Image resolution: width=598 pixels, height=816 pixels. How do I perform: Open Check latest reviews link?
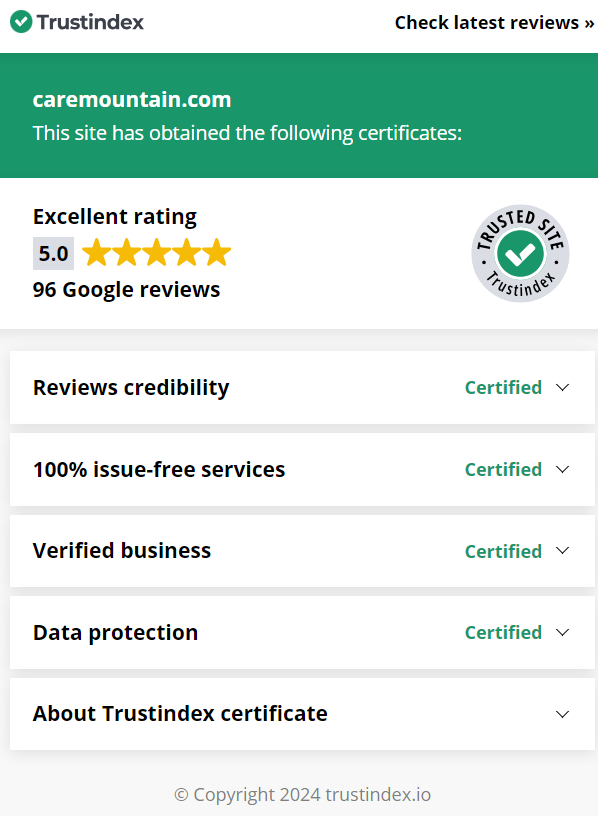pyautogui.click(x=494, y=22)
